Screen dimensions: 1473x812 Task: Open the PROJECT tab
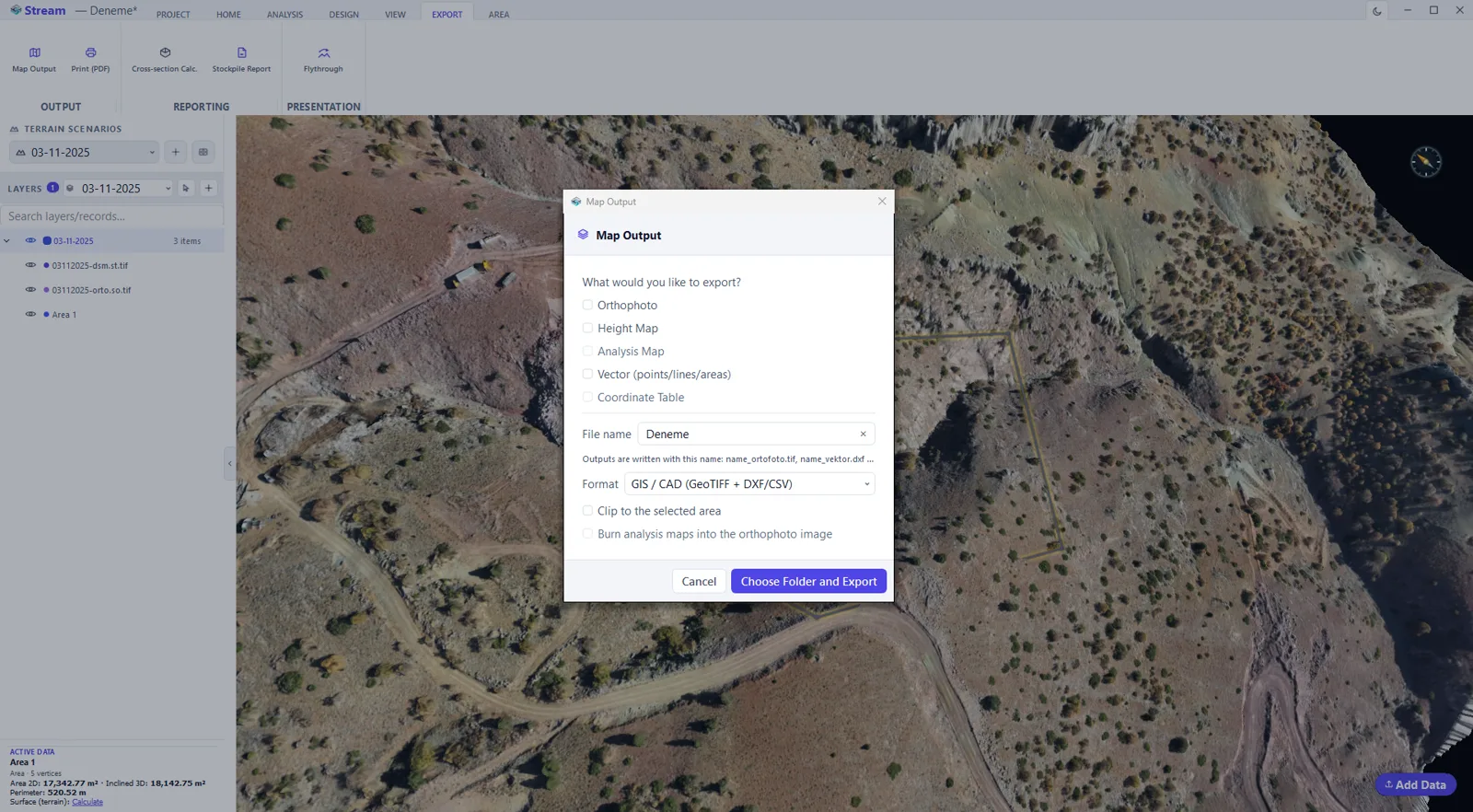coord(173,15)
